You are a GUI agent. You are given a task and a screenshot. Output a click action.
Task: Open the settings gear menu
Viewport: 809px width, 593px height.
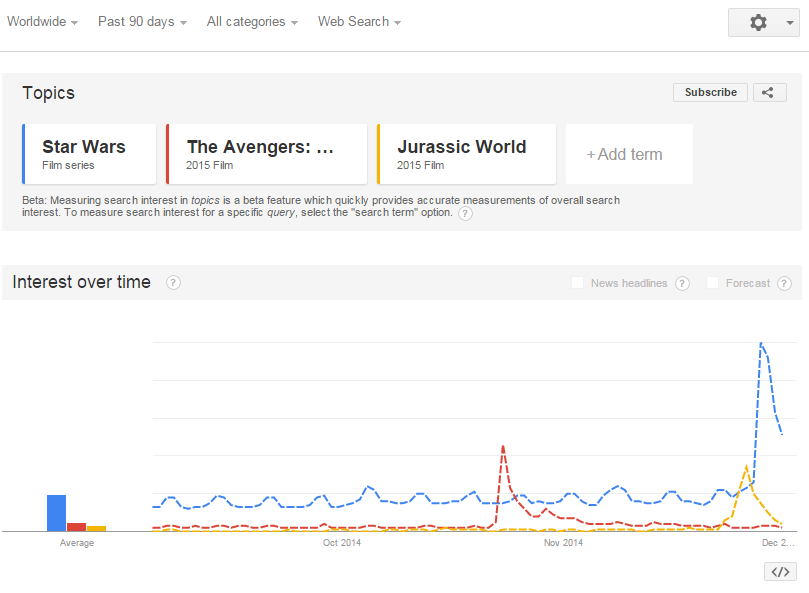(758, 22)
